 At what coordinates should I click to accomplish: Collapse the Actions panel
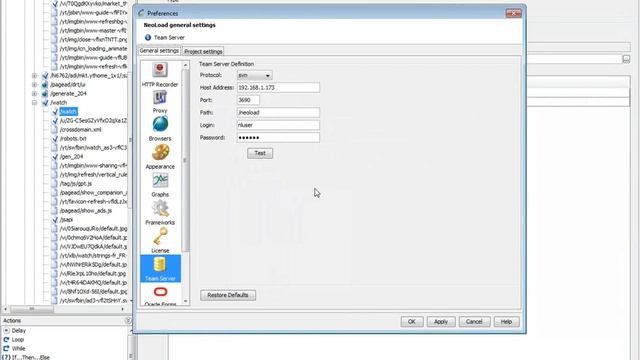pyautogui.click(x=127, y=321)
